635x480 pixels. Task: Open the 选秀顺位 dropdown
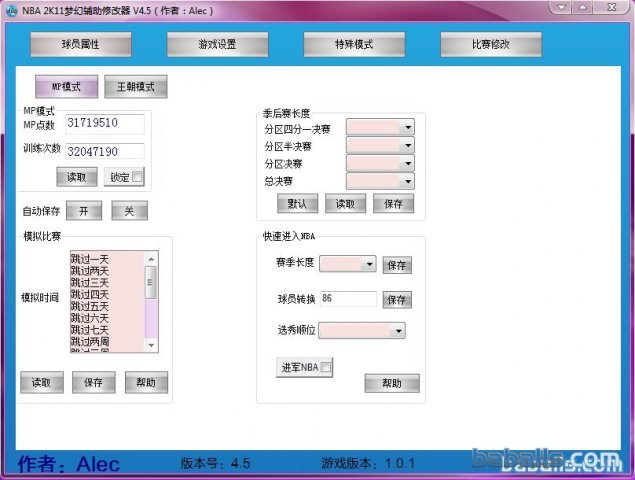[398, 331]
